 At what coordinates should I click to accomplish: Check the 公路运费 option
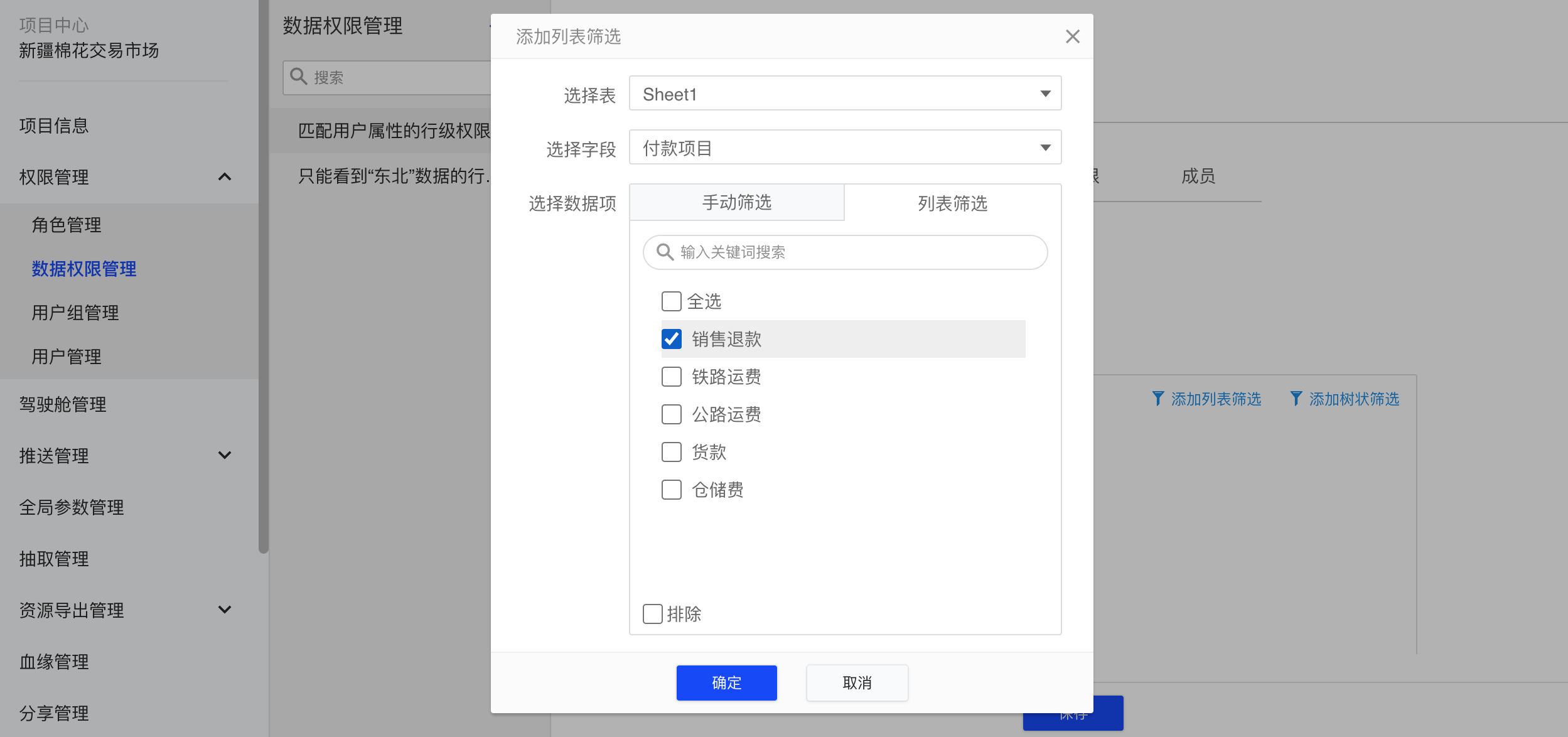pyautogui.click(x=671, y=414)
